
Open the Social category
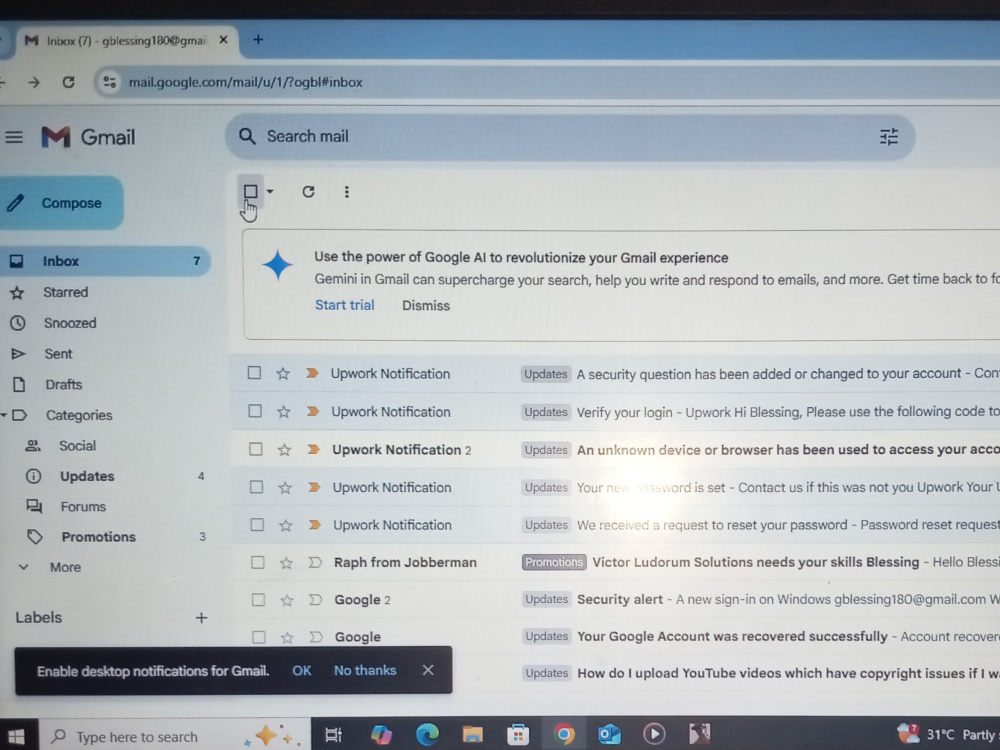point(77,446)
